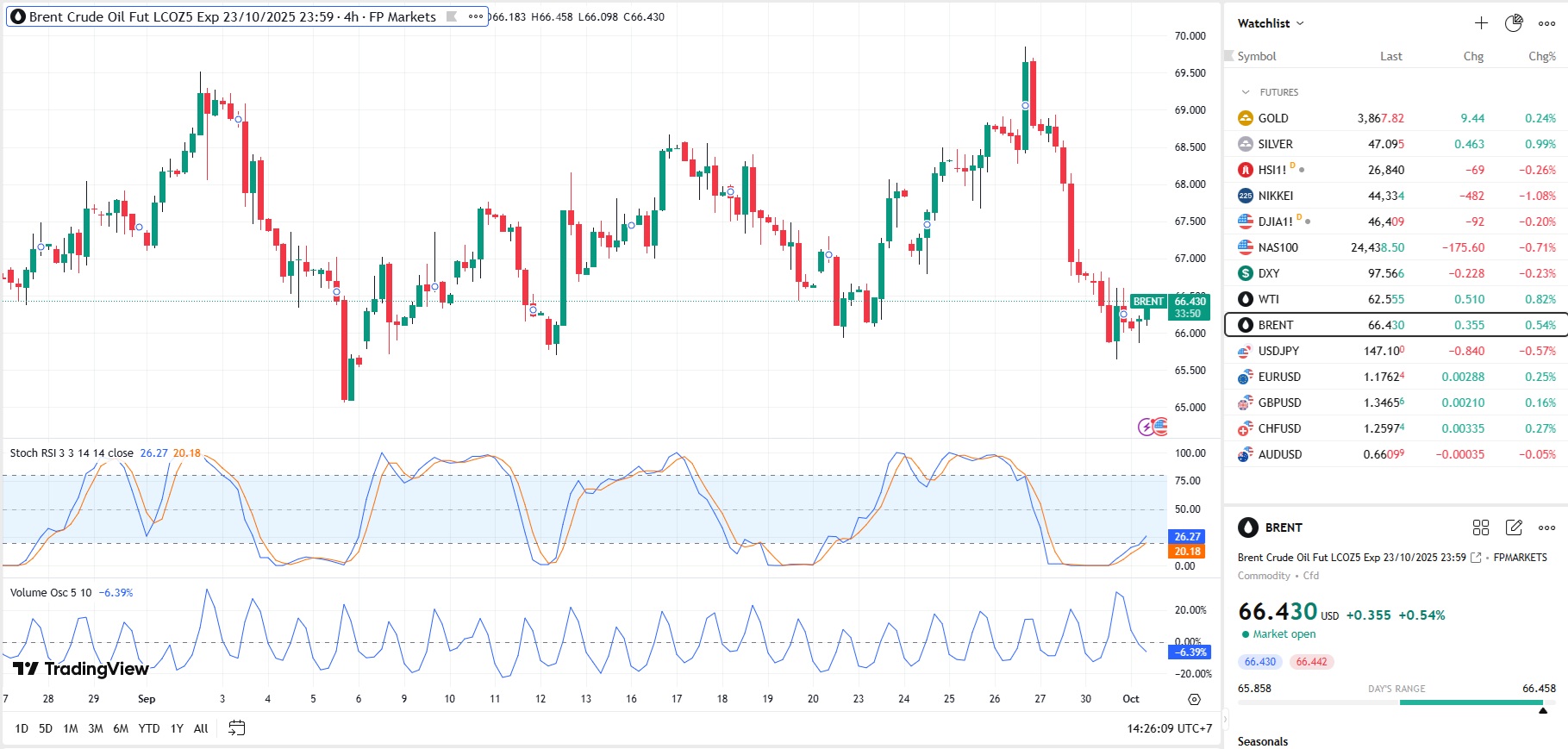
Task: Toggle the flag marker in the Symbol column header
Action: pos(1229,56)
